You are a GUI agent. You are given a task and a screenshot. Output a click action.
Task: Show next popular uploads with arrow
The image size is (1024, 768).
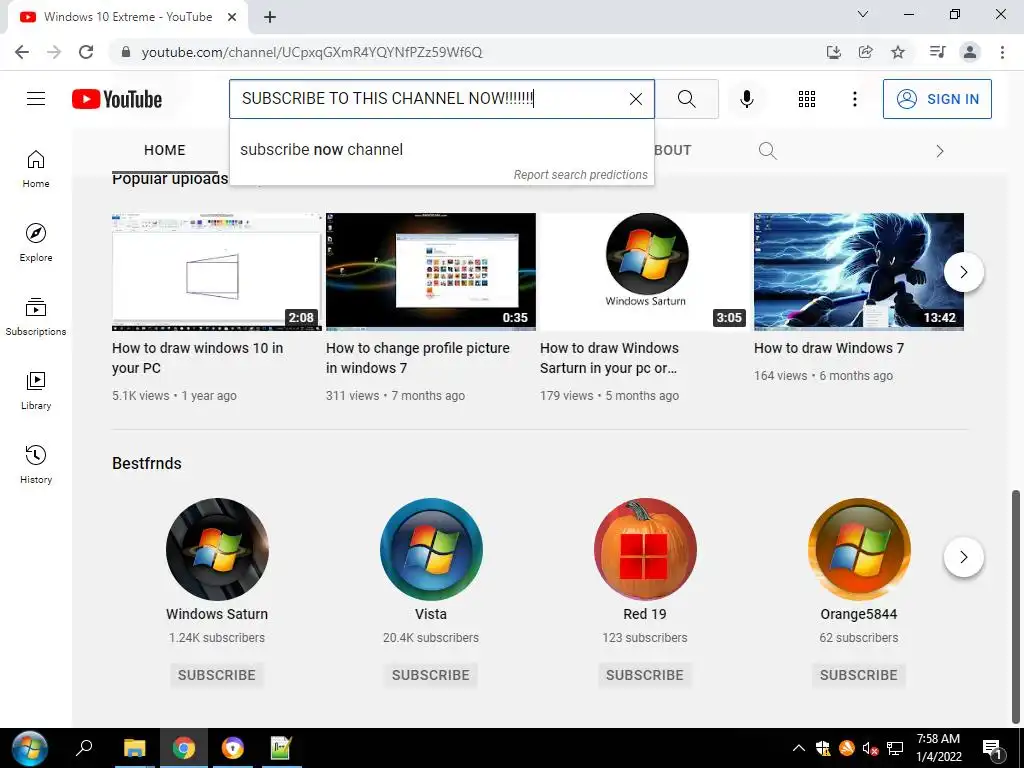pos(963,272)
